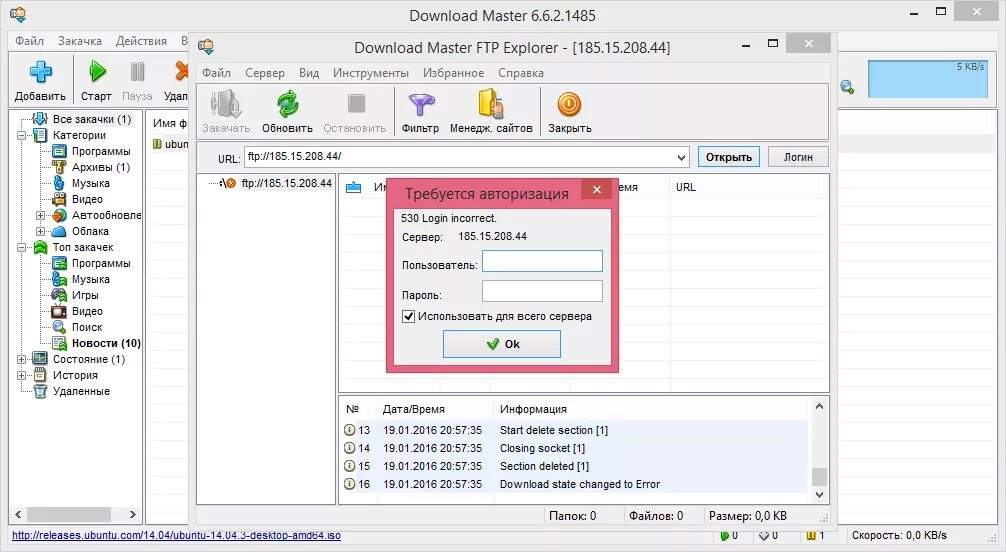Click the Пользователь input field
Viewport: 1006px width, 552px height.
click(x=542, y=261)
